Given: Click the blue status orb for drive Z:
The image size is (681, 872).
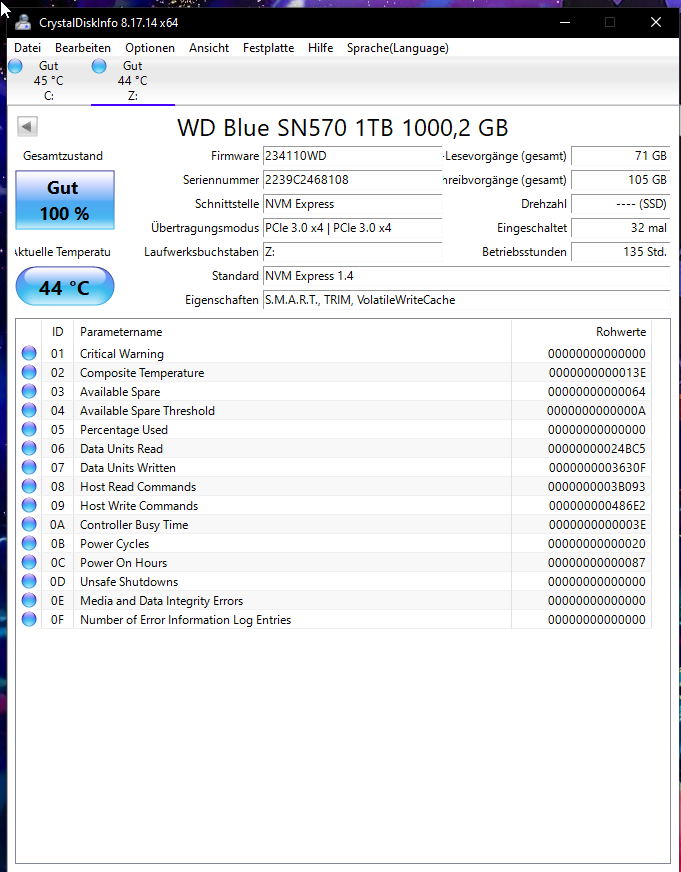Looking at the screenshot, I should (99, 66).
